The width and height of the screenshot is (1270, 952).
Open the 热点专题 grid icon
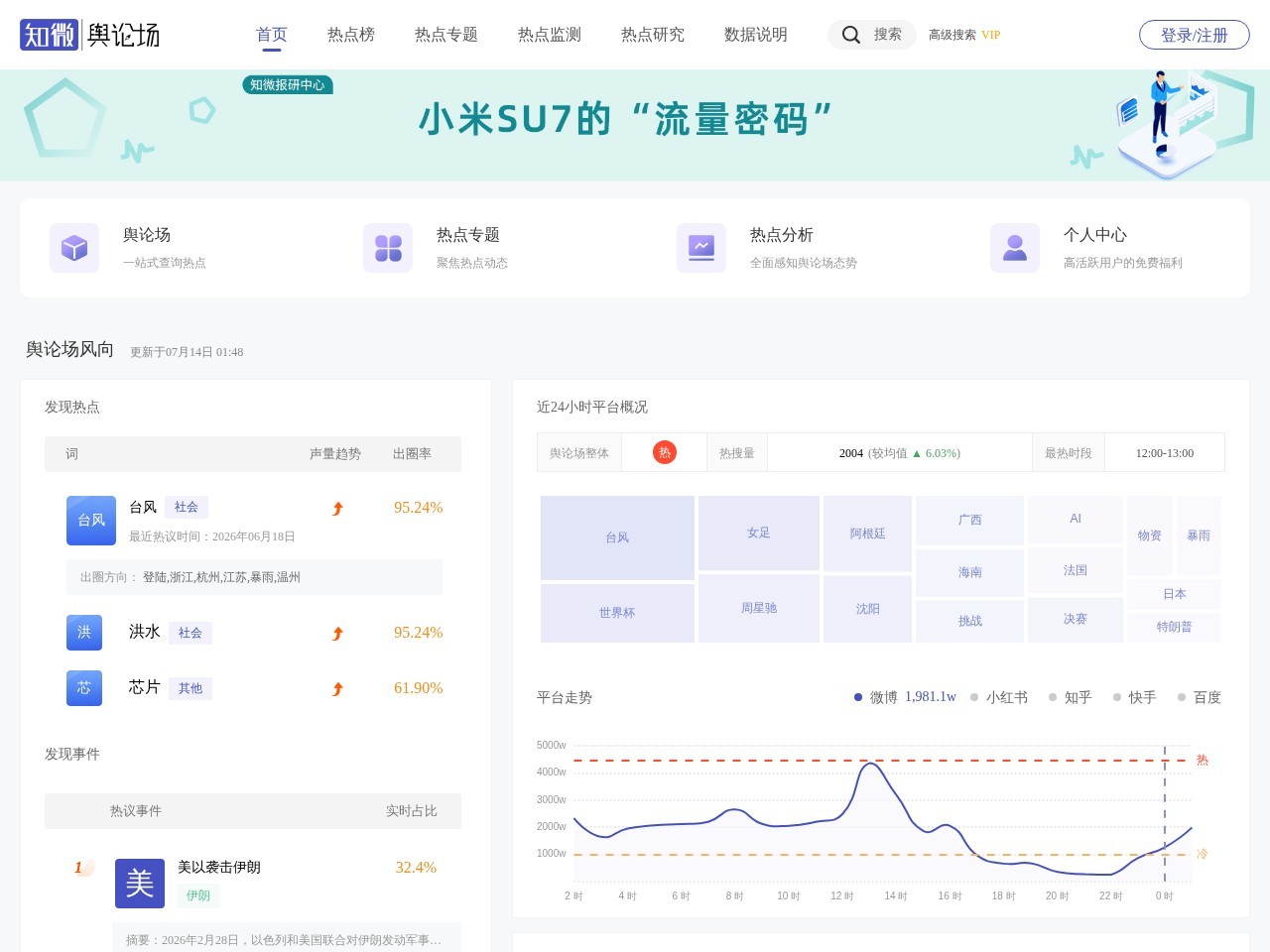pos(388,248)
